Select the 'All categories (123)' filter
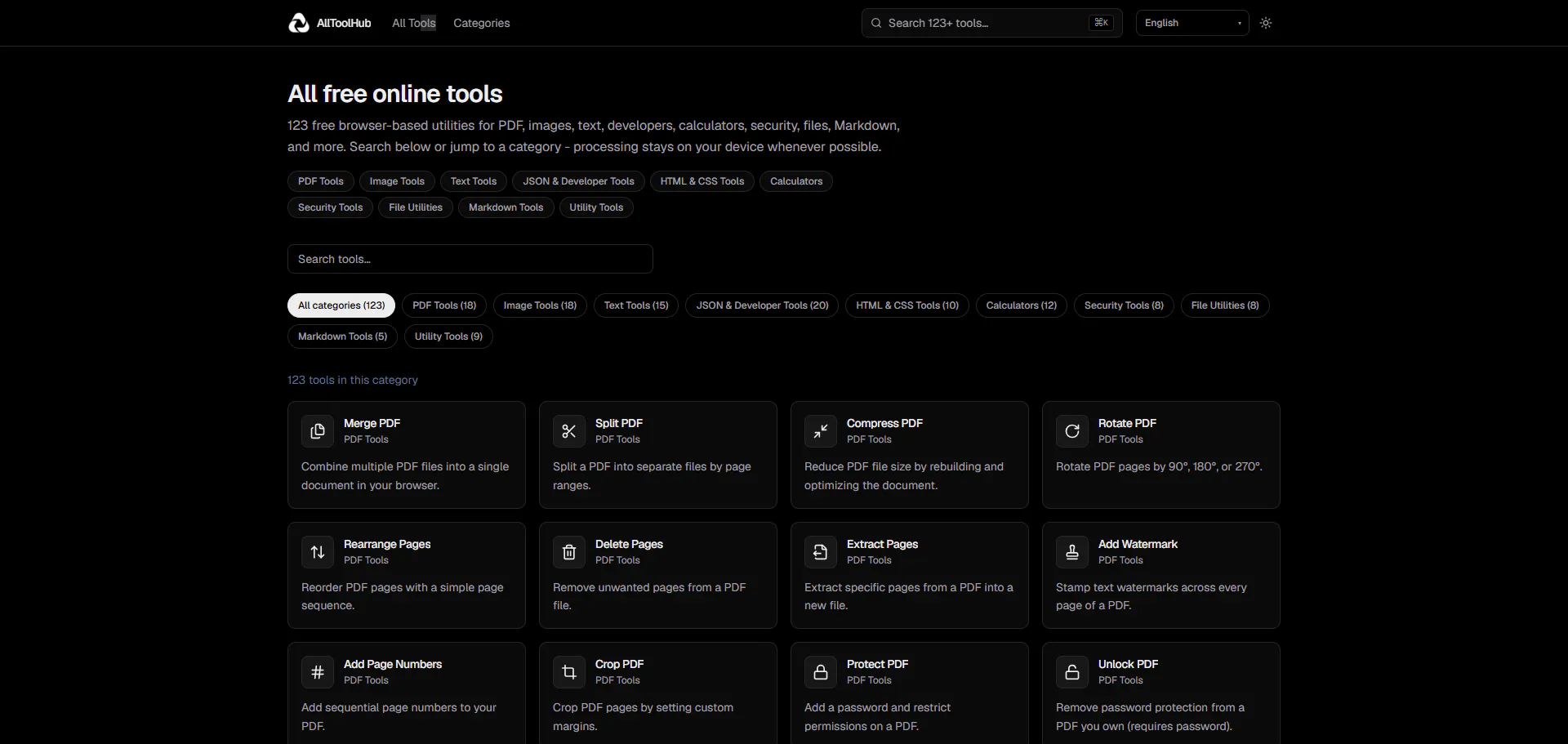1568x744 pixels. (x=341, y=305)
